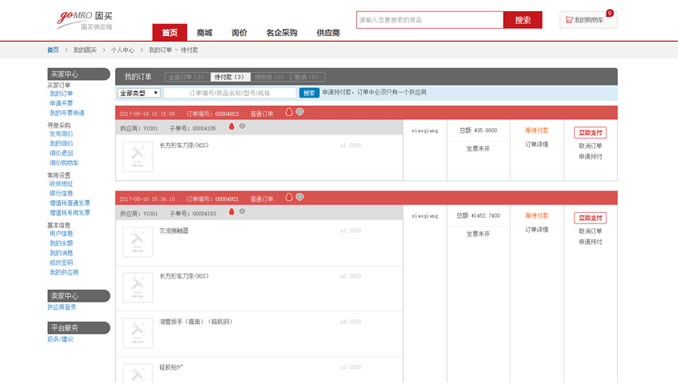Click the red QQ icon beside sub-order 00004183
The image size is (678, 383).
click(231, 212)
